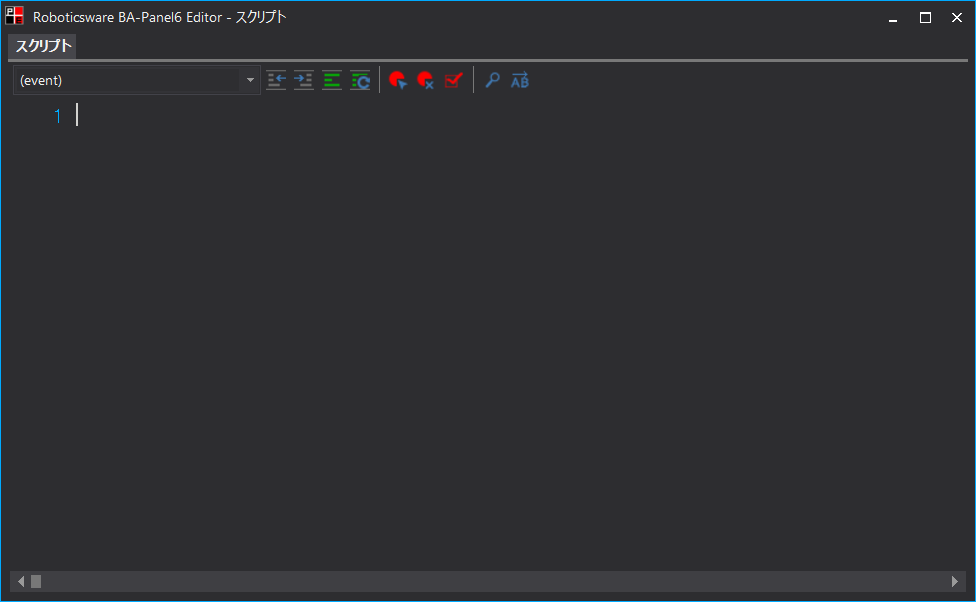Click the BA-Panel6 application logo icon
Image resolution: width=976 pixels, height=602 pixels.
point(13,16)
